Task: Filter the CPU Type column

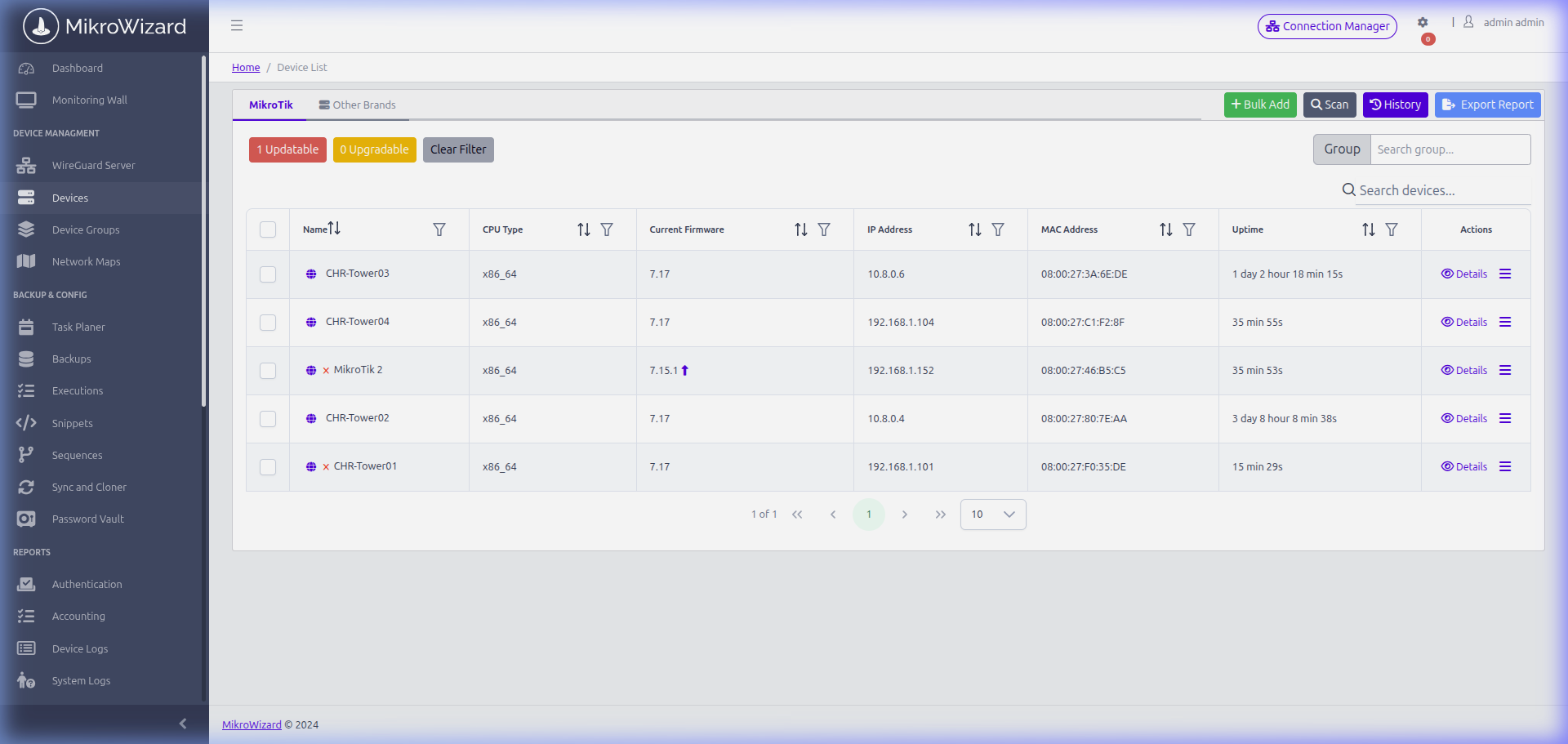Action: point(607,229)
